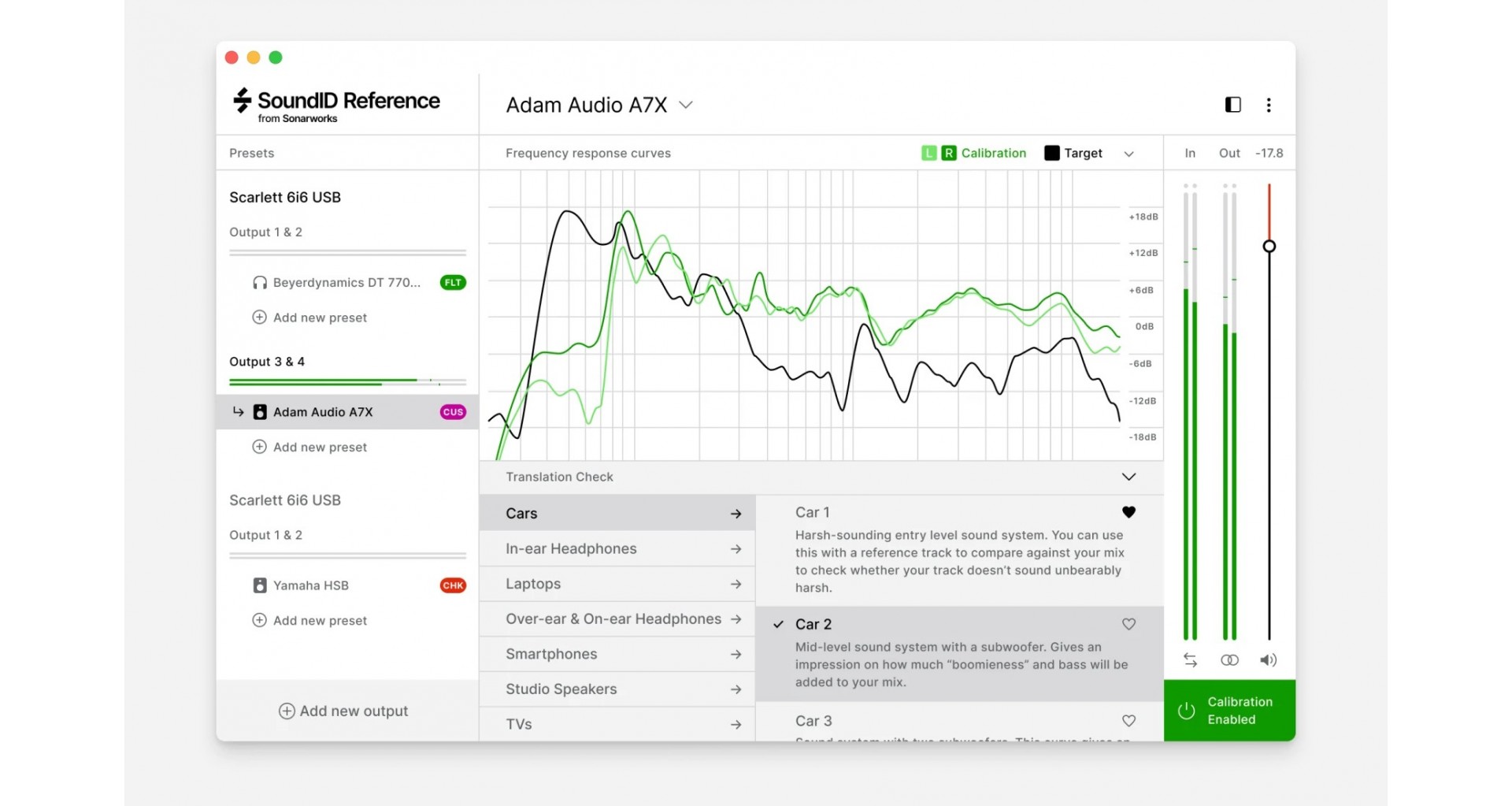Toggle the sidebar panel layout icon
The height and width of the screenshot is (806, 1512).
tap(1232, 105)
